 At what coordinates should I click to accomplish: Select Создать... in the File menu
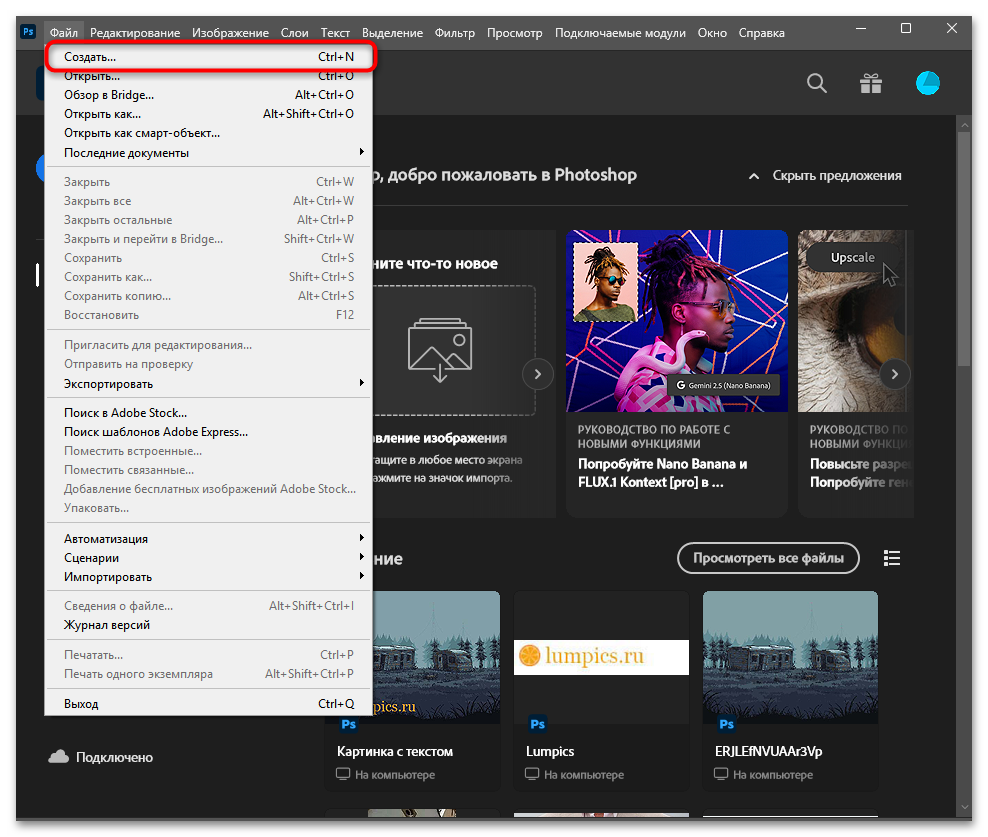coord(209,57)
